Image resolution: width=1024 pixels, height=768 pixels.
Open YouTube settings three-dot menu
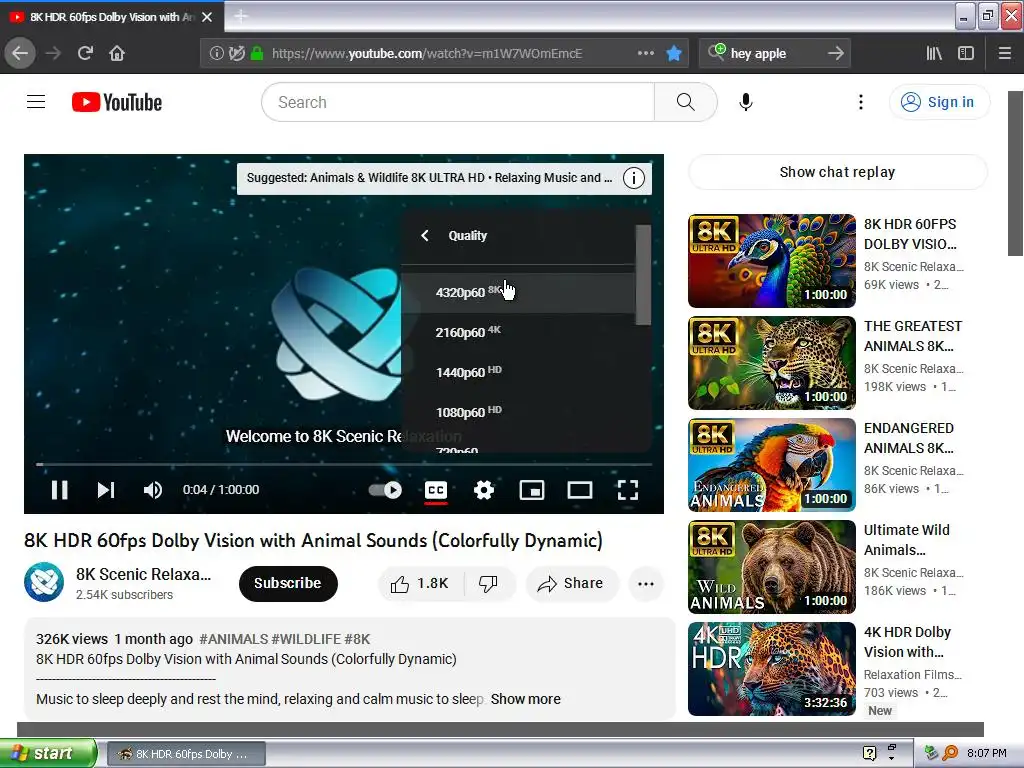tap(861, 102)
